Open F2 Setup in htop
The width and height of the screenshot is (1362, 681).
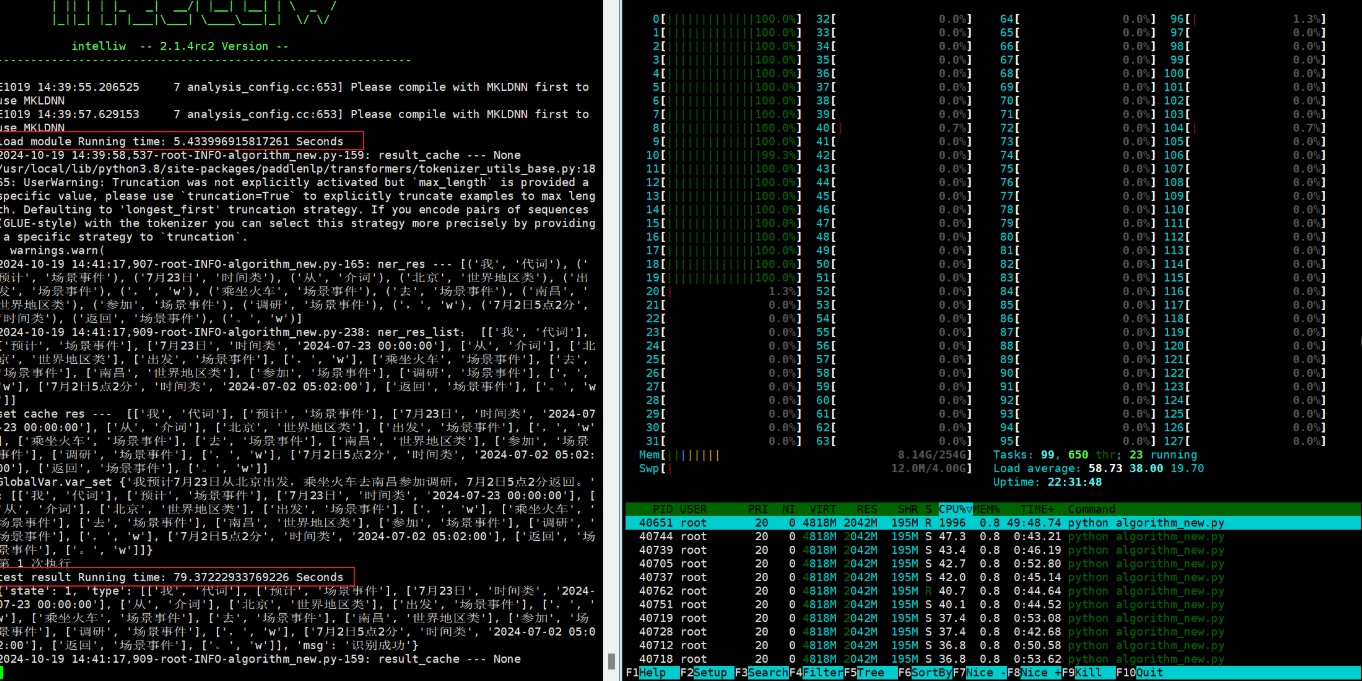click(707, 673)
